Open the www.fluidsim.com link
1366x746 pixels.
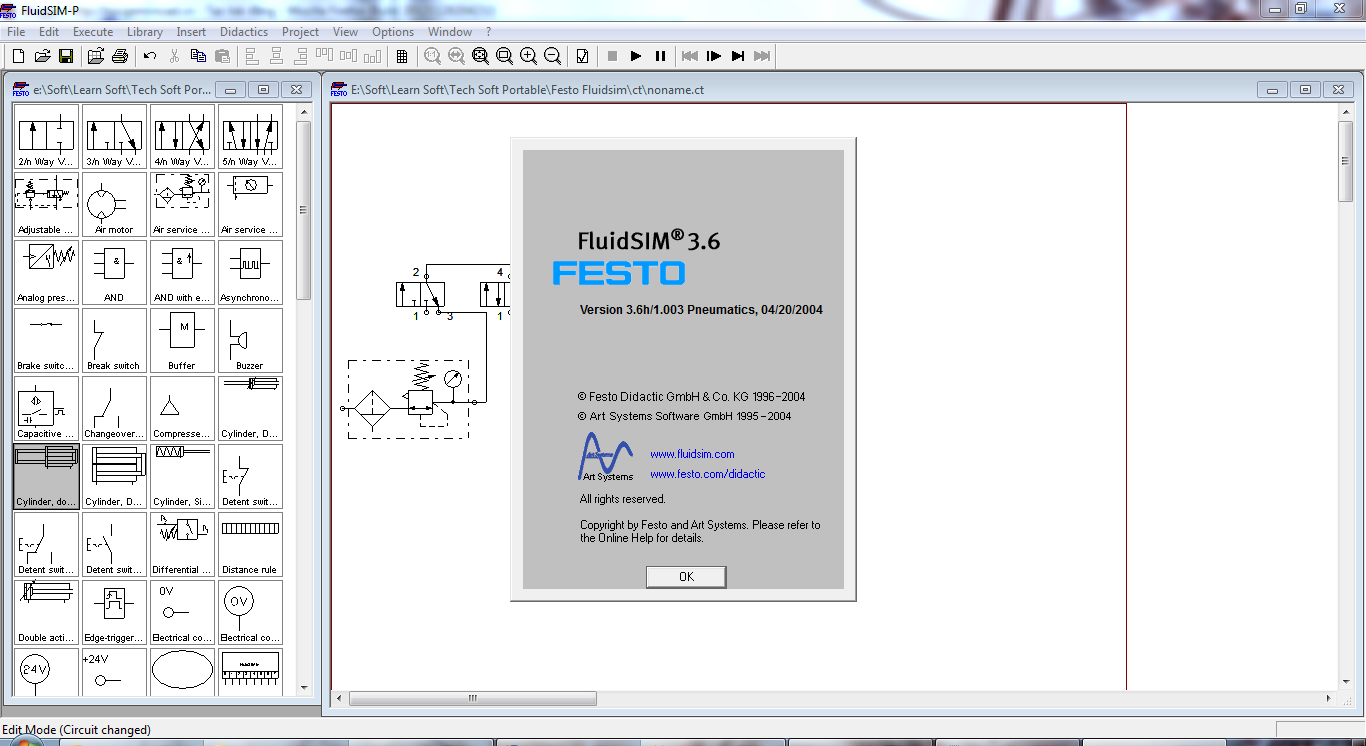(692, 454)
